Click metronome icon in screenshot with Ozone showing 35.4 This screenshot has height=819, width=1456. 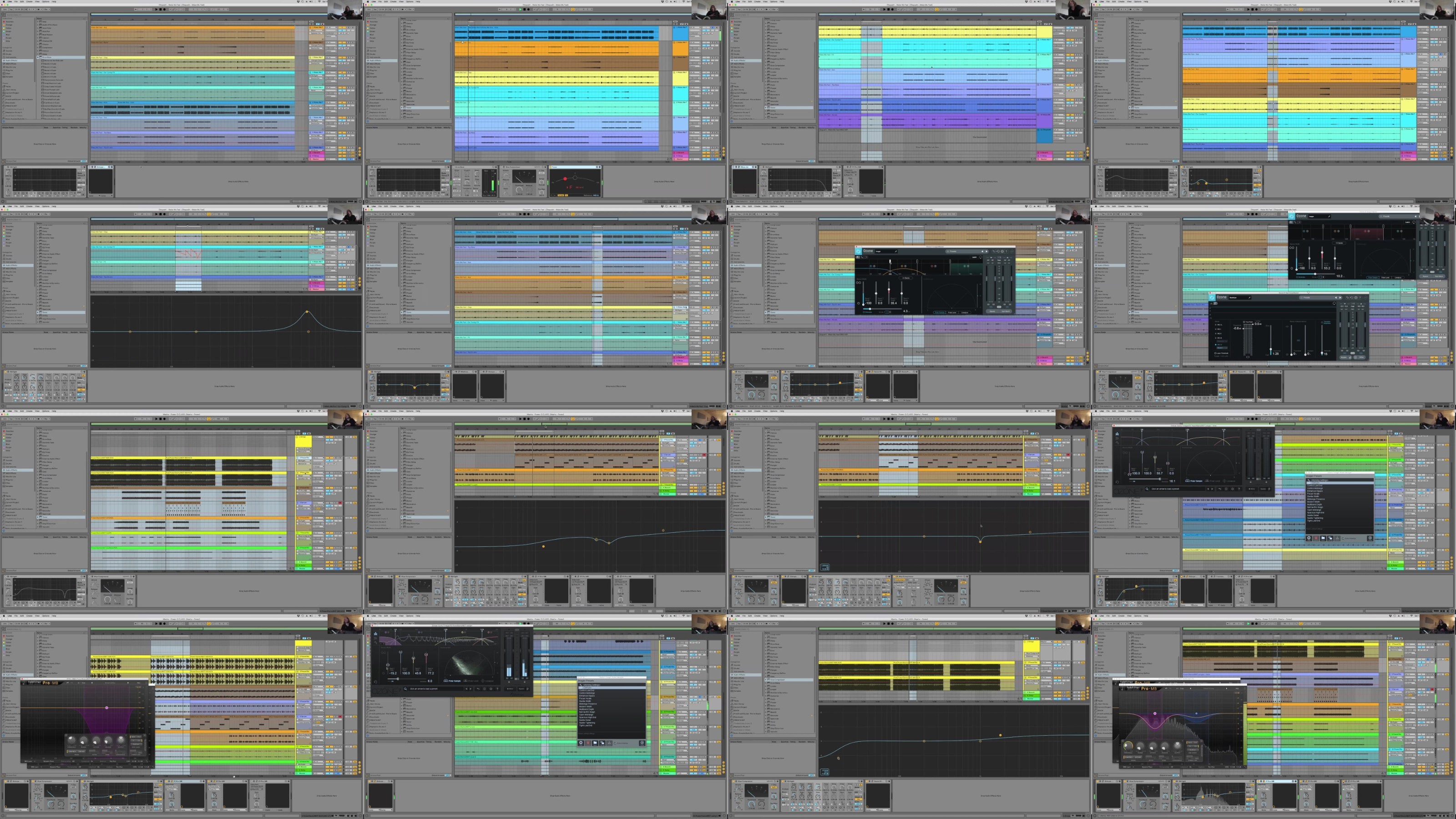[x=766, y=214]
